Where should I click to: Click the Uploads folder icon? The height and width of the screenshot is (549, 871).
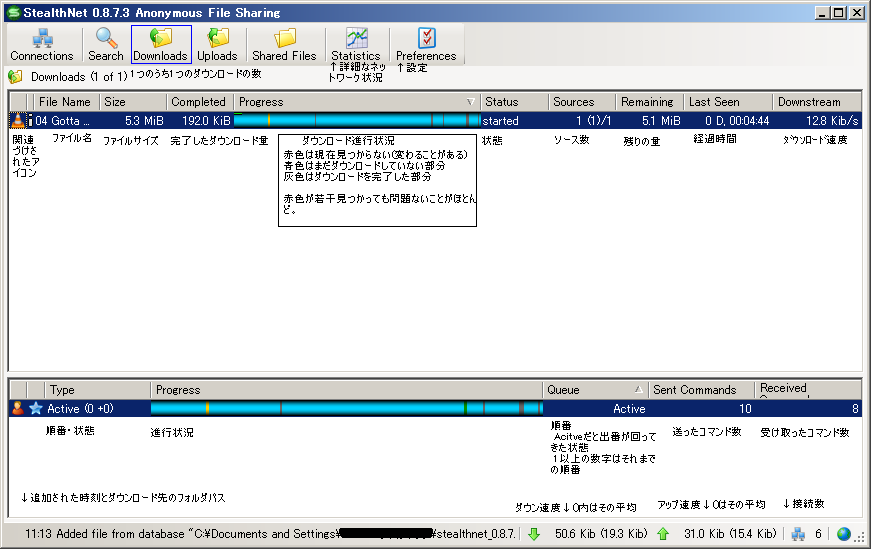pyautogui.click(x=218, y=38)
